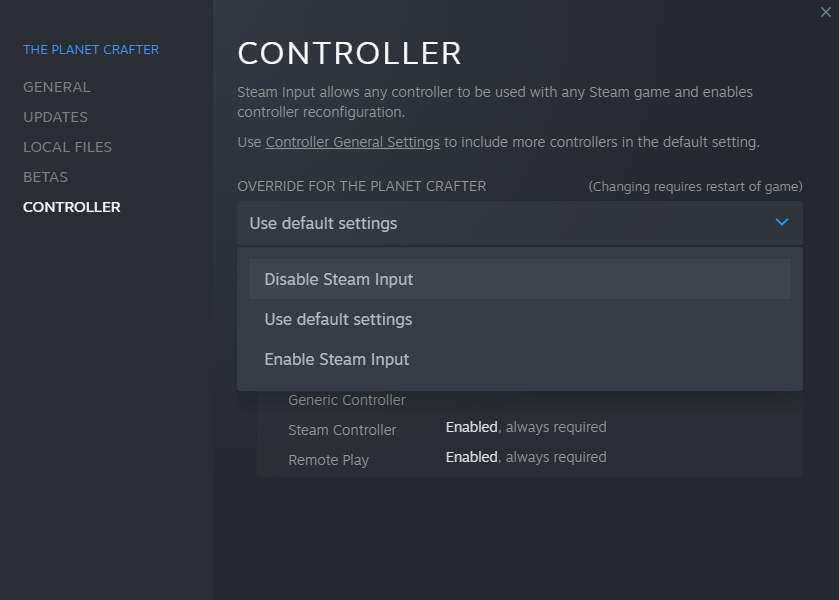
Task: Open the Local Files tab
Action: (x=67, y=147)
